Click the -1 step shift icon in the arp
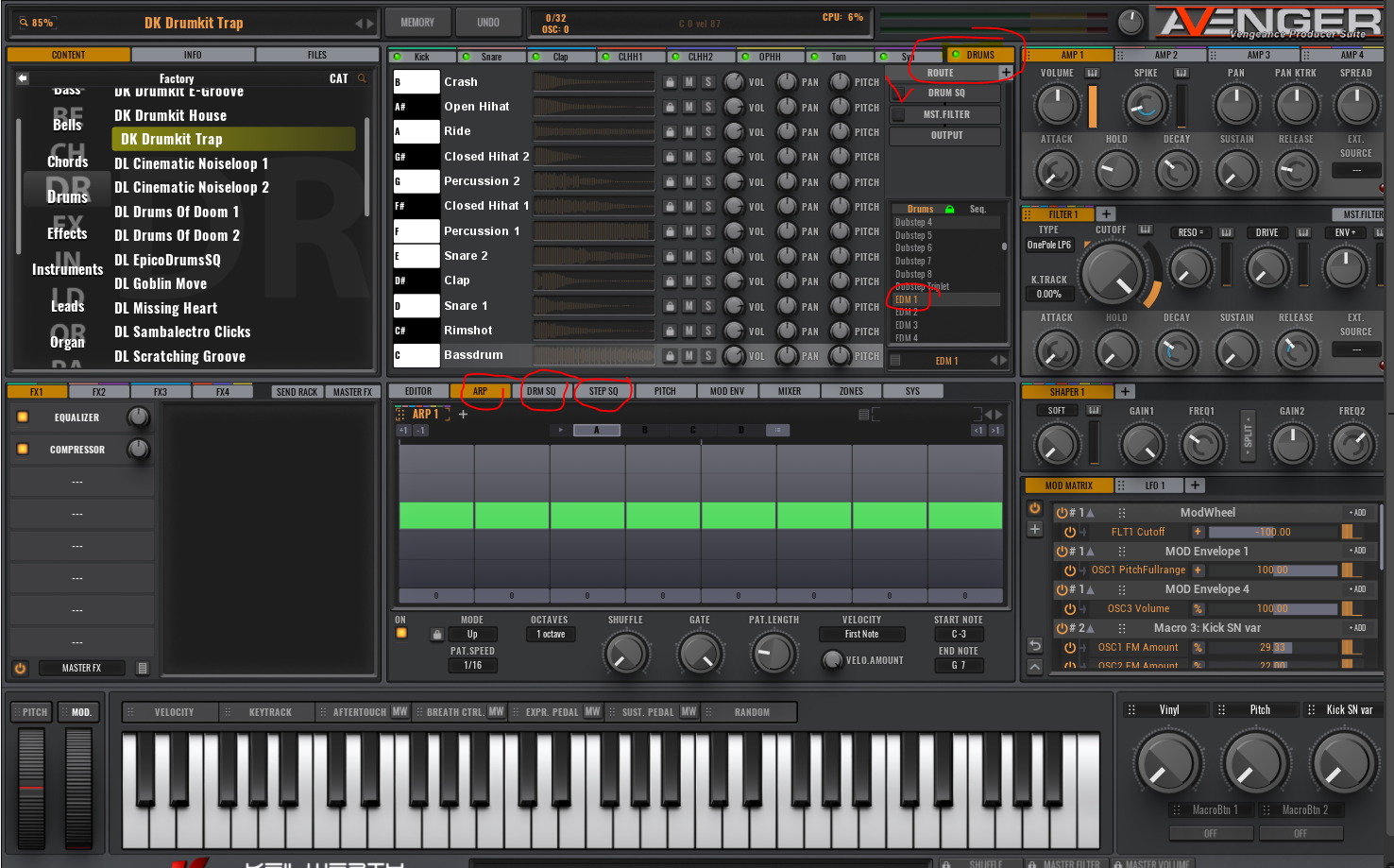 pos(420,430)
